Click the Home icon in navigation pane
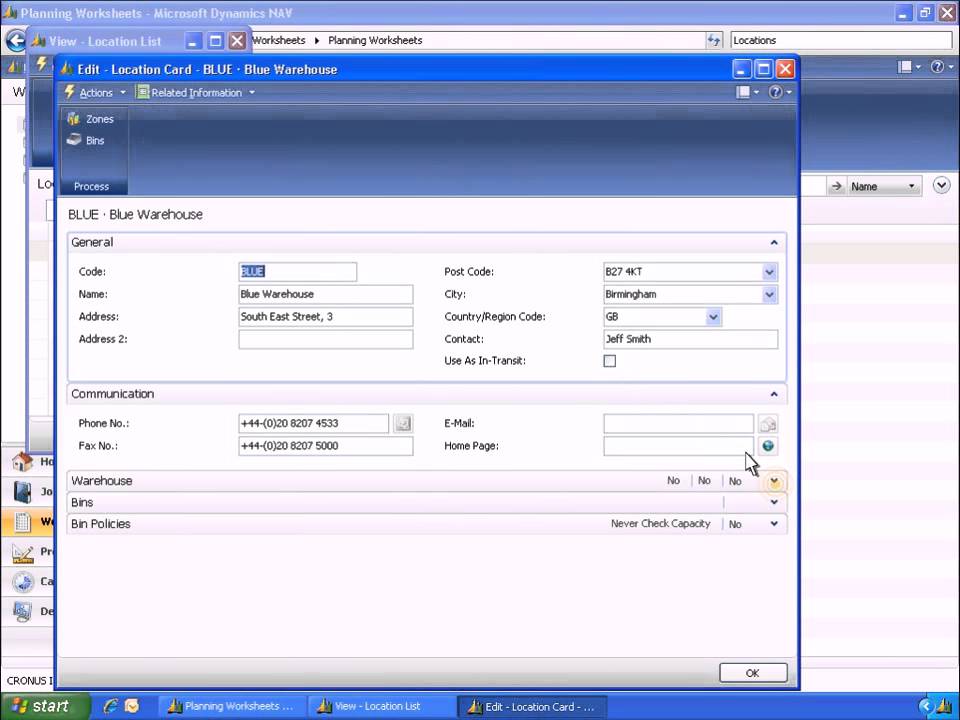The width and height of the screenshot is (960, 720). (x=23, y=461)
